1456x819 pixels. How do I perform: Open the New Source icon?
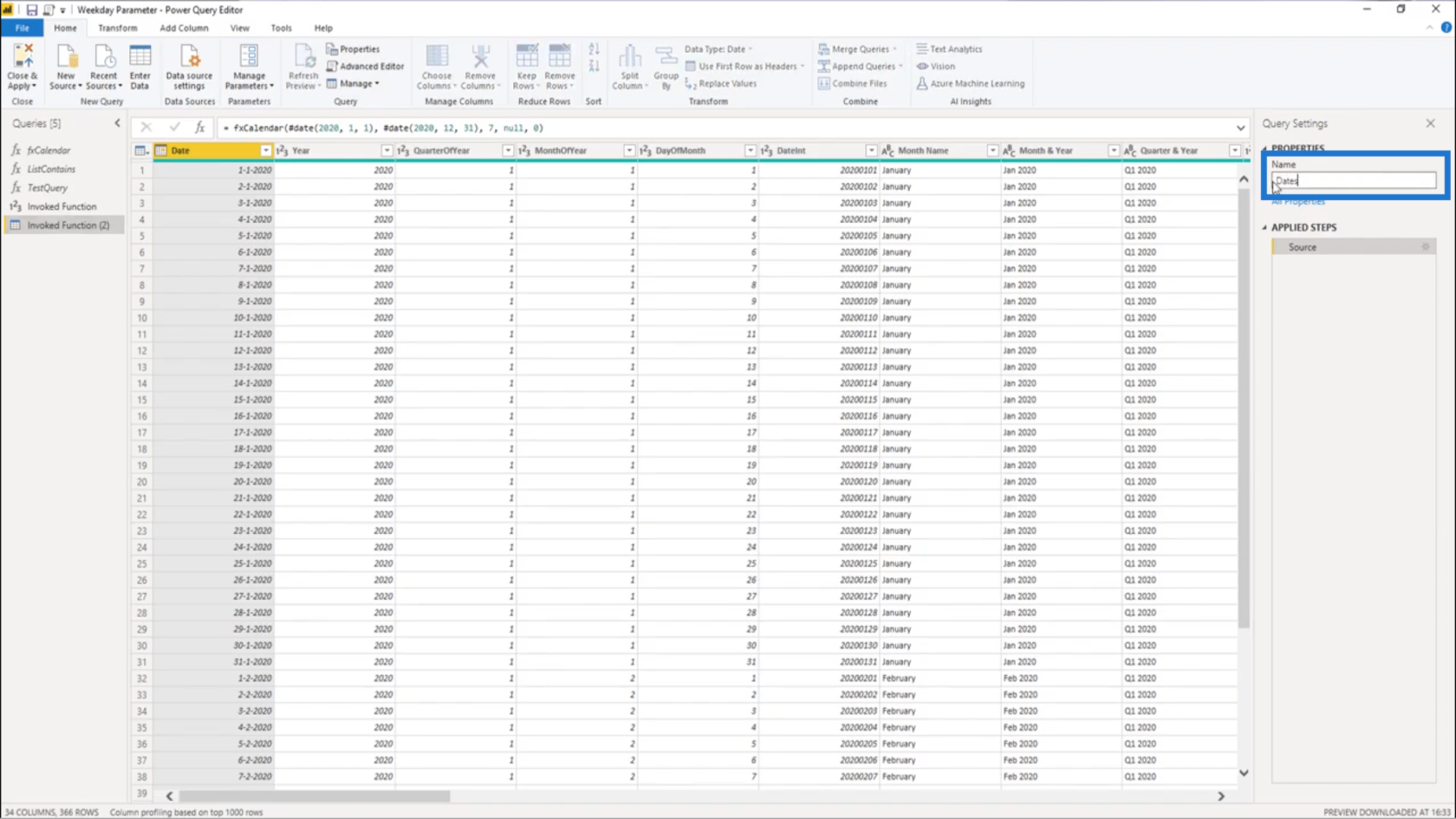[x=66, y=67]
